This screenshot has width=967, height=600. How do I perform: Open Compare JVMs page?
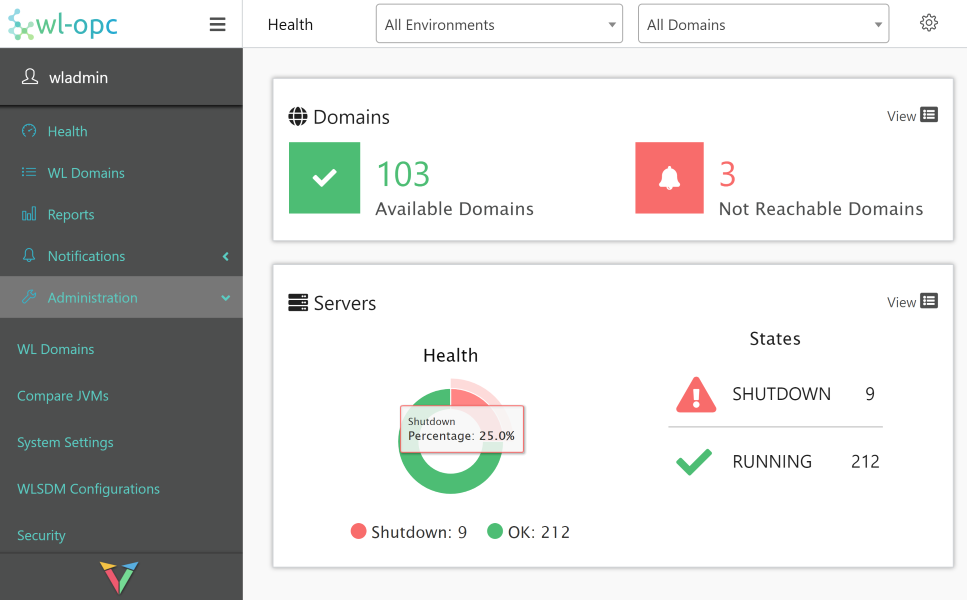[x=63, y=396]
